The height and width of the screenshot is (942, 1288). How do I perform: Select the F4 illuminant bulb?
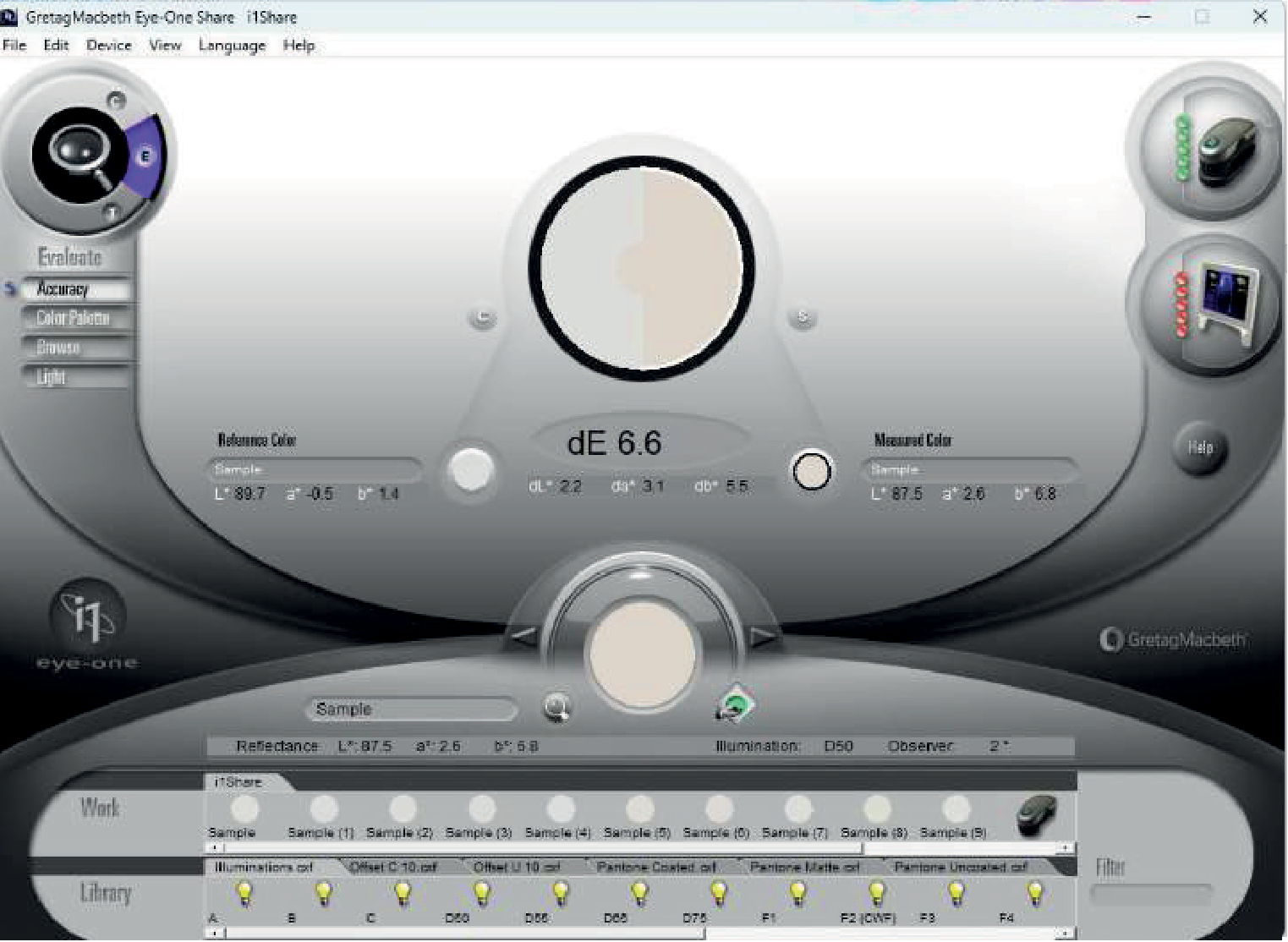pyautogui.click(x=1035, y=893)
